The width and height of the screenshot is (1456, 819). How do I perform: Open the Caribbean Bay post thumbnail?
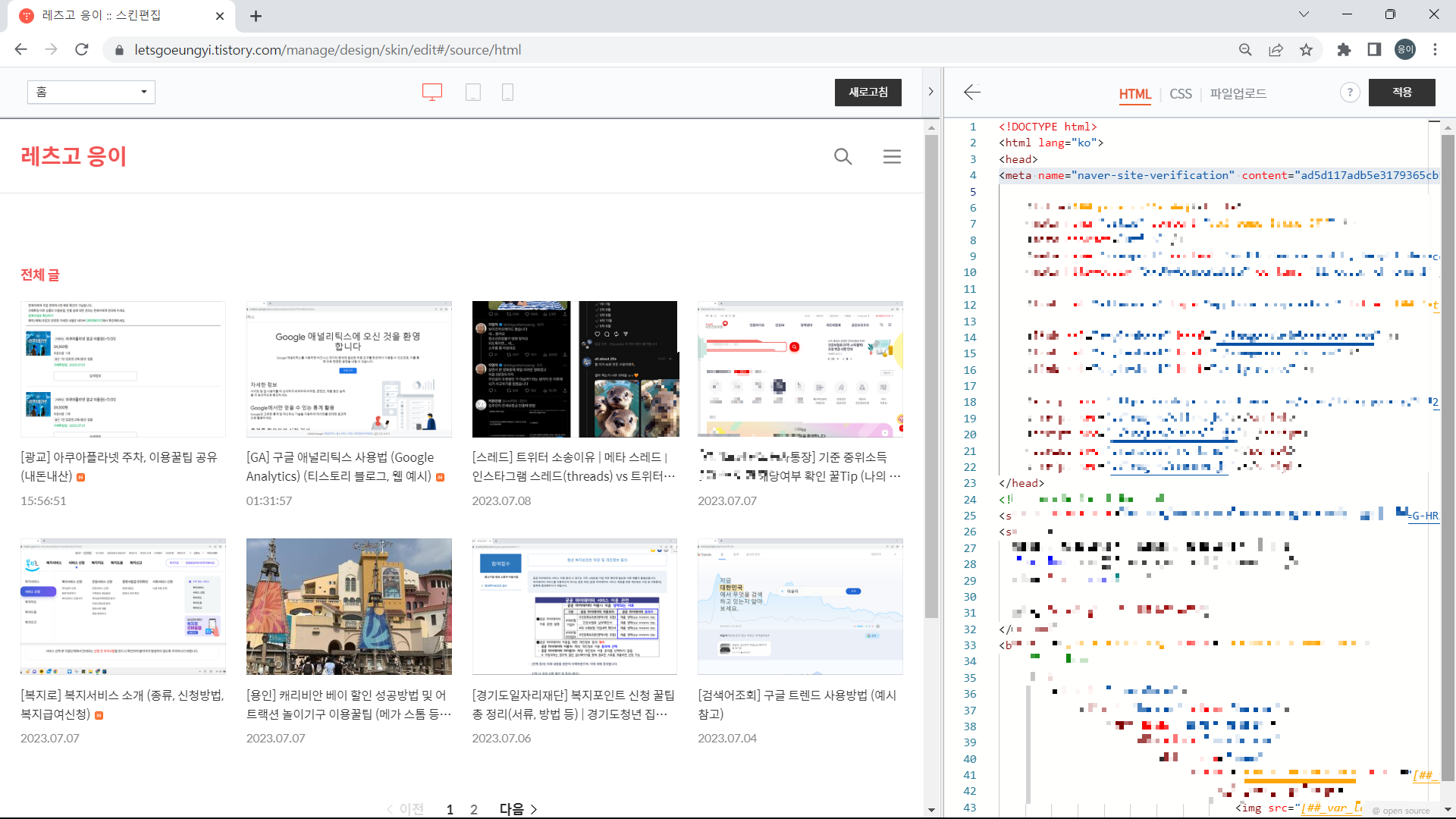coord(349,607)
